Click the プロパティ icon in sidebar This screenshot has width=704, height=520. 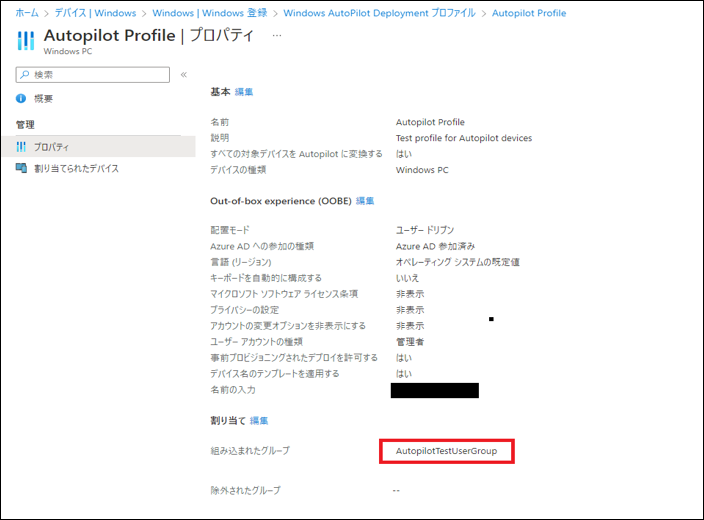21,147
